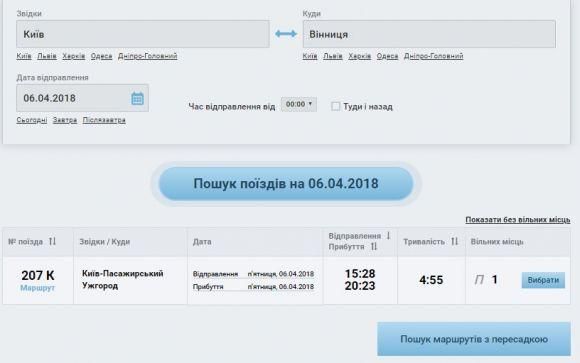Select the 'Післязавтра' date shortcut
The width and height of the screenshot is (580, 363).
(104, 120)
